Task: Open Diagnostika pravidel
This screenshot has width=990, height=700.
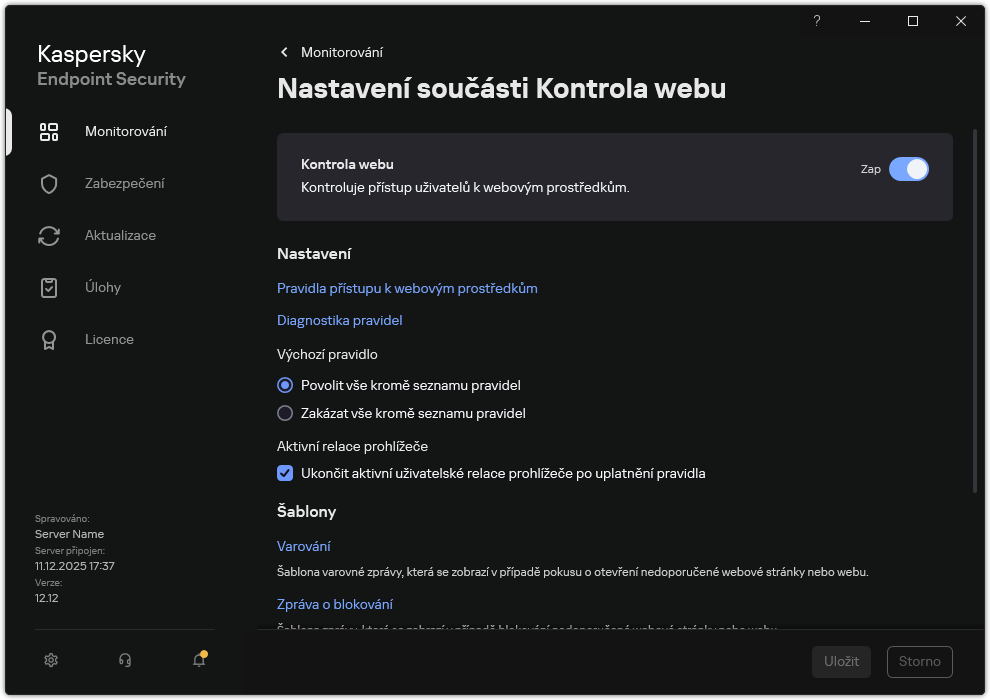Action: pyautogui.click(x=340, y=320)
